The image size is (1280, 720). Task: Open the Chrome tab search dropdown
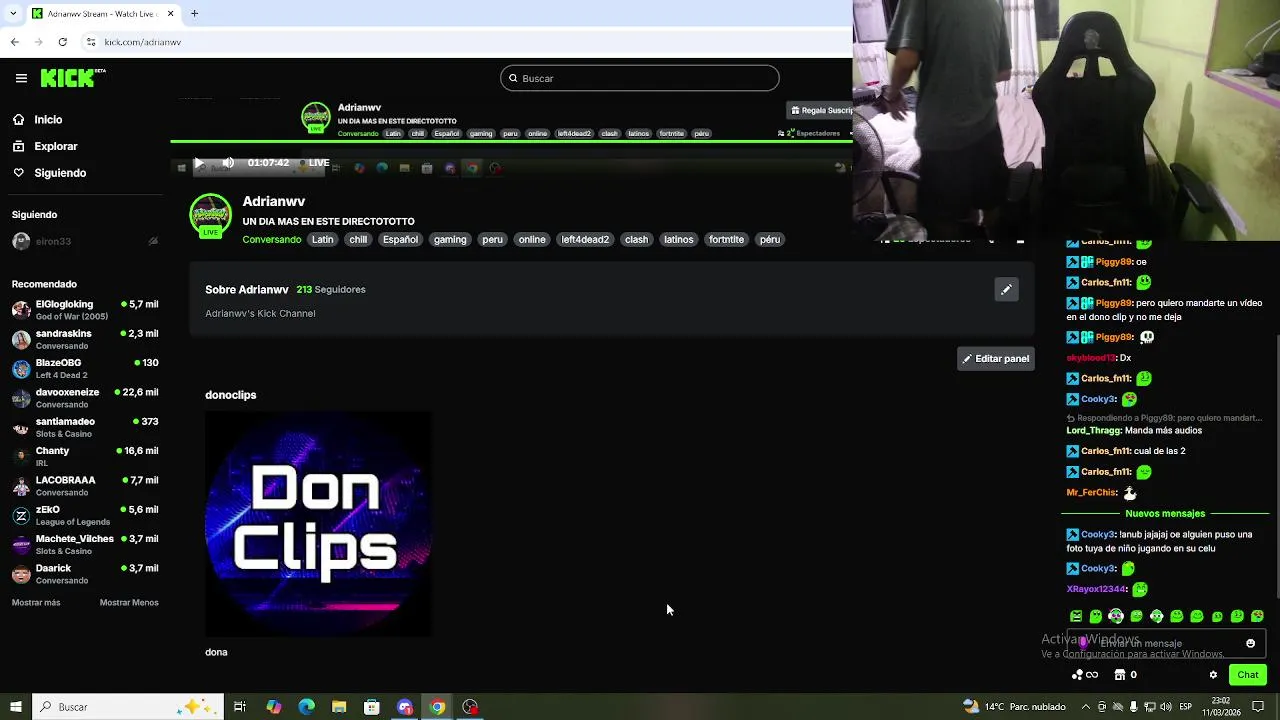[12, 13]
